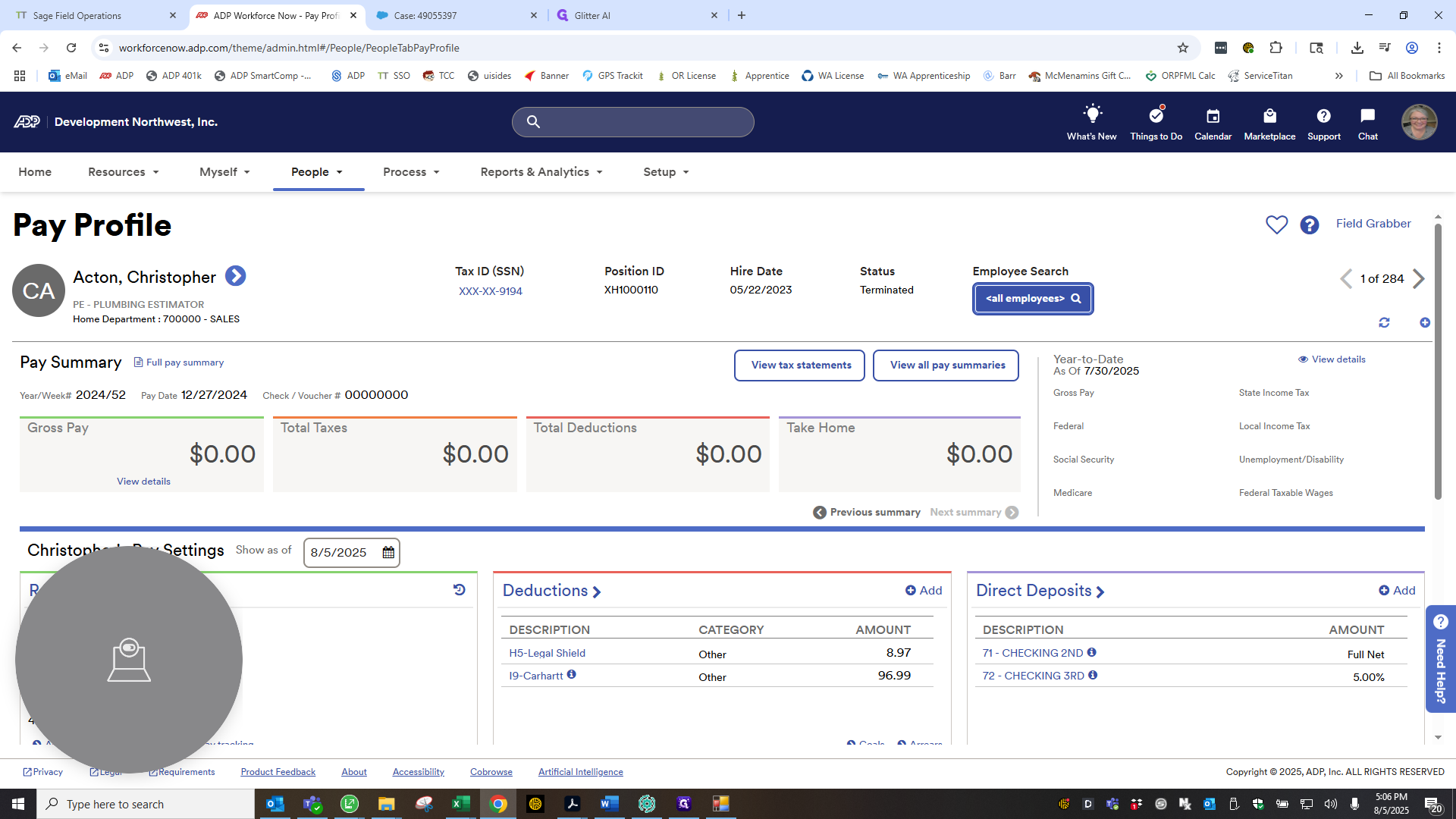The height and width of the screenshot is (819, 1456).
Task: Show info for 72 - CHECKING 3RD
Action: 1093,675
